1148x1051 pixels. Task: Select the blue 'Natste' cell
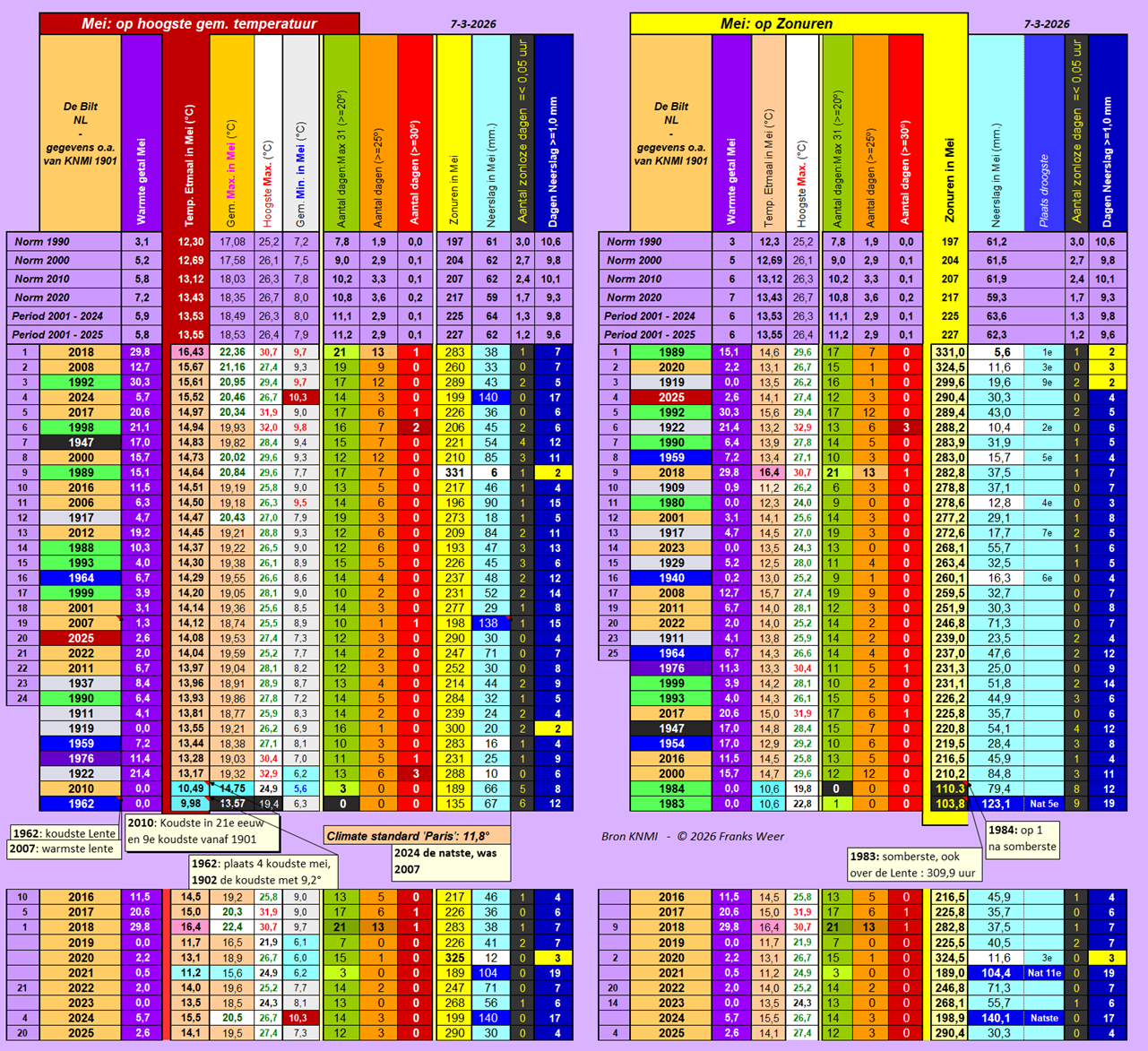pyautogui.click(x=1044, y=1018)
